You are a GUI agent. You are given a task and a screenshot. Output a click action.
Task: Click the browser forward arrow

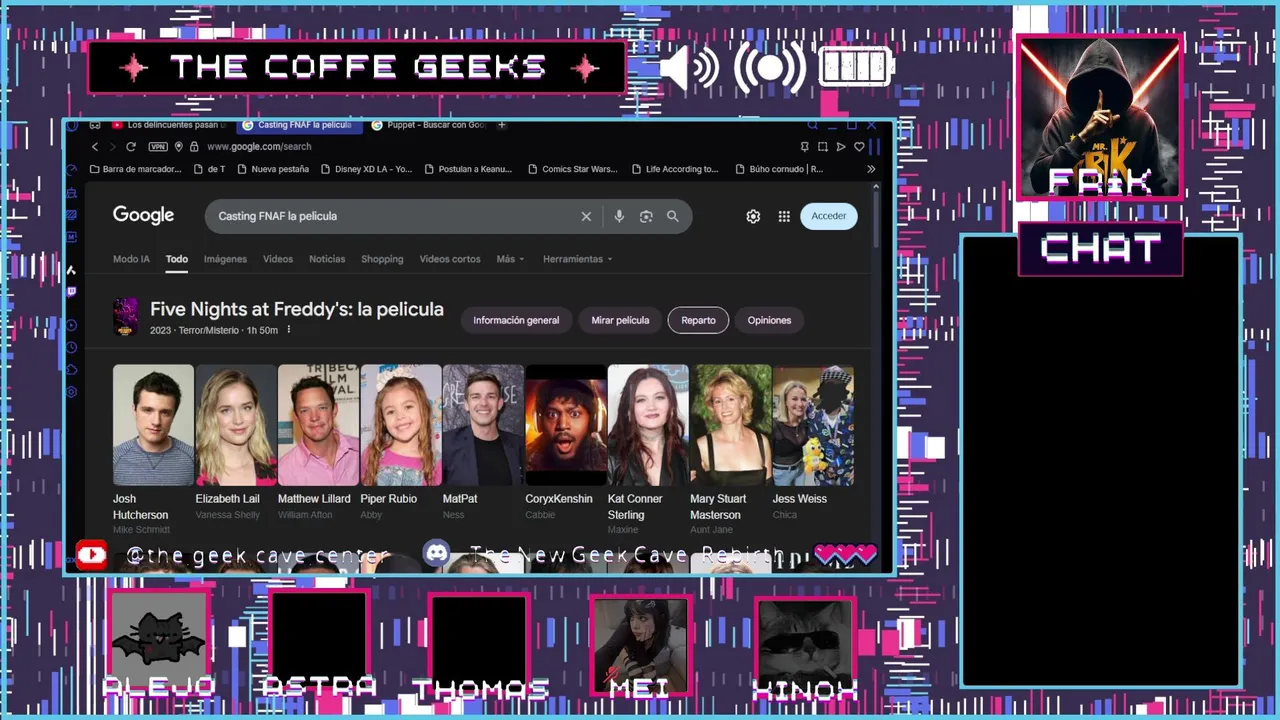112,147
